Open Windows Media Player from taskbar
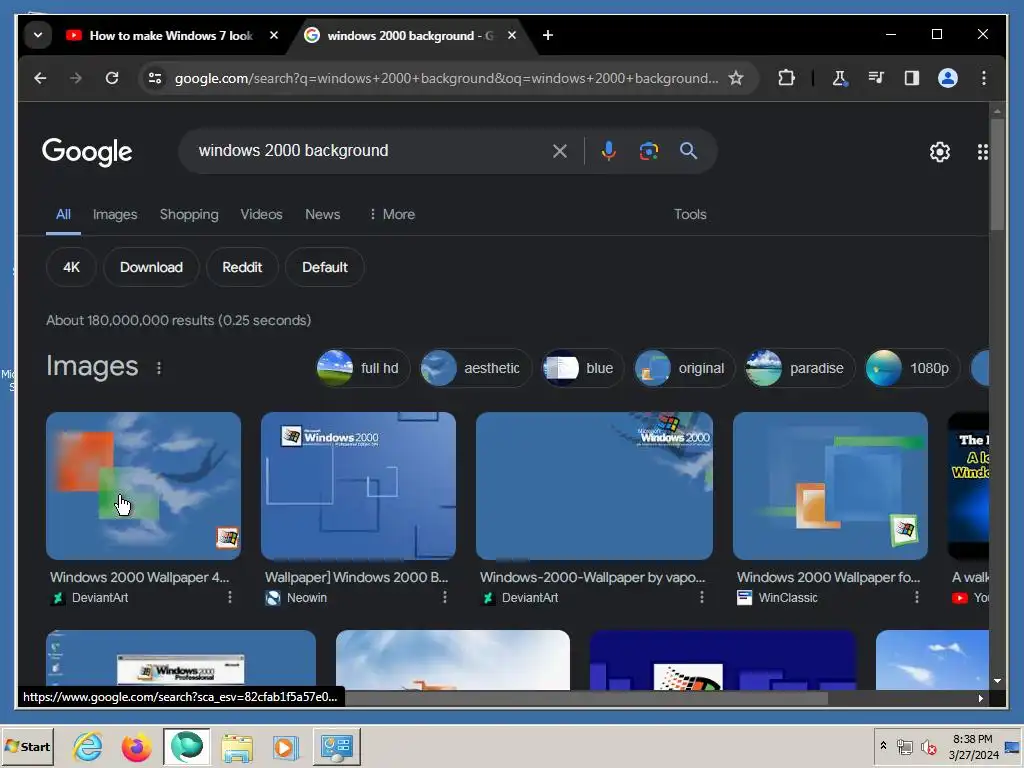This screenshot has height=768, width=1024. point(285,746)
